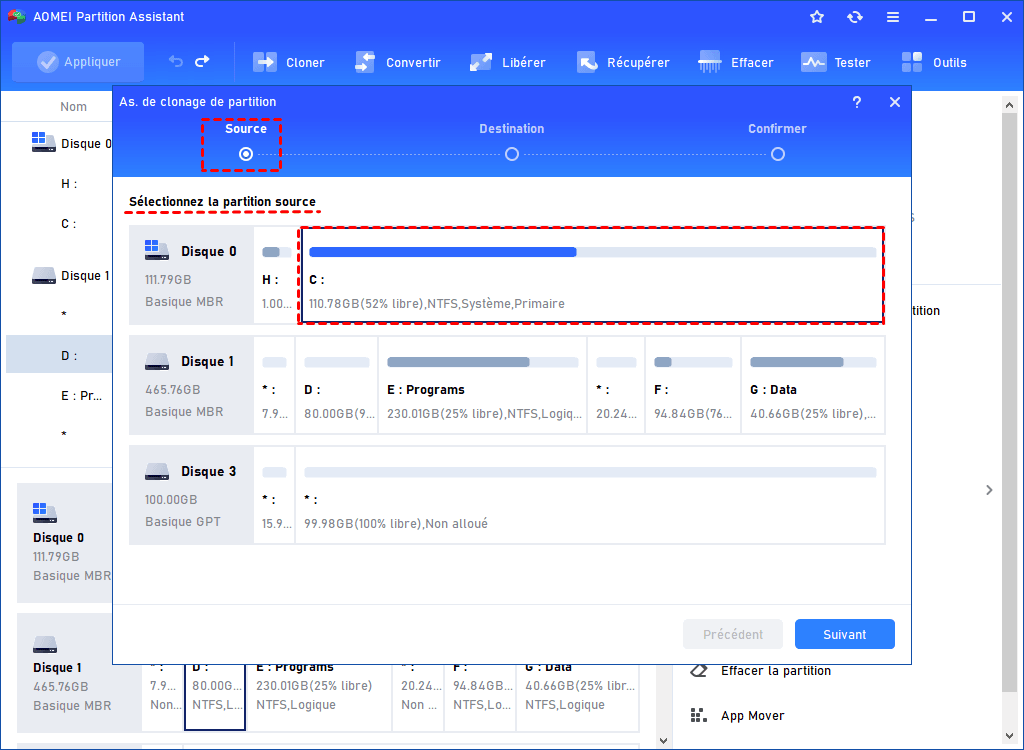Undo the last operation arrow
Image resolution: width=1024 pixels, height=750 pixels.
point(176,61)
